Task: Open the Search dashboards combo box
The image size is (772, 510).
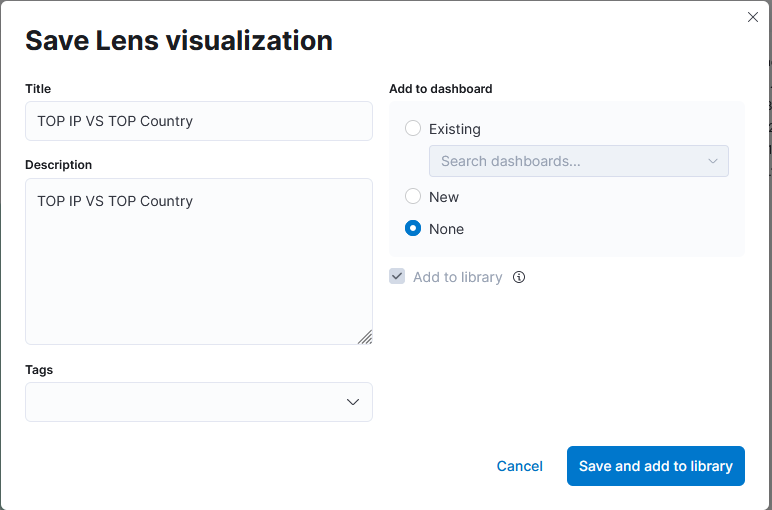Action: pyautogui.click(x=579, y=161)
